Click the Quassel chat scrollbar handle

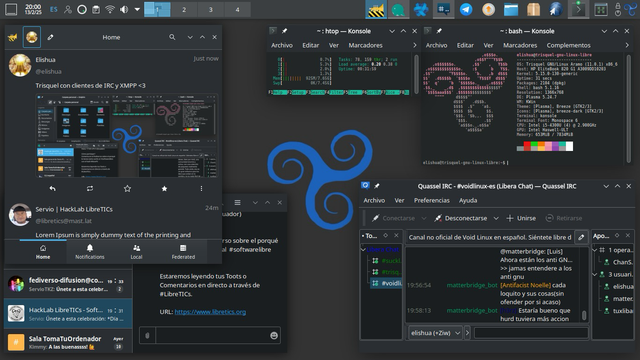click(x=584, y=315)
